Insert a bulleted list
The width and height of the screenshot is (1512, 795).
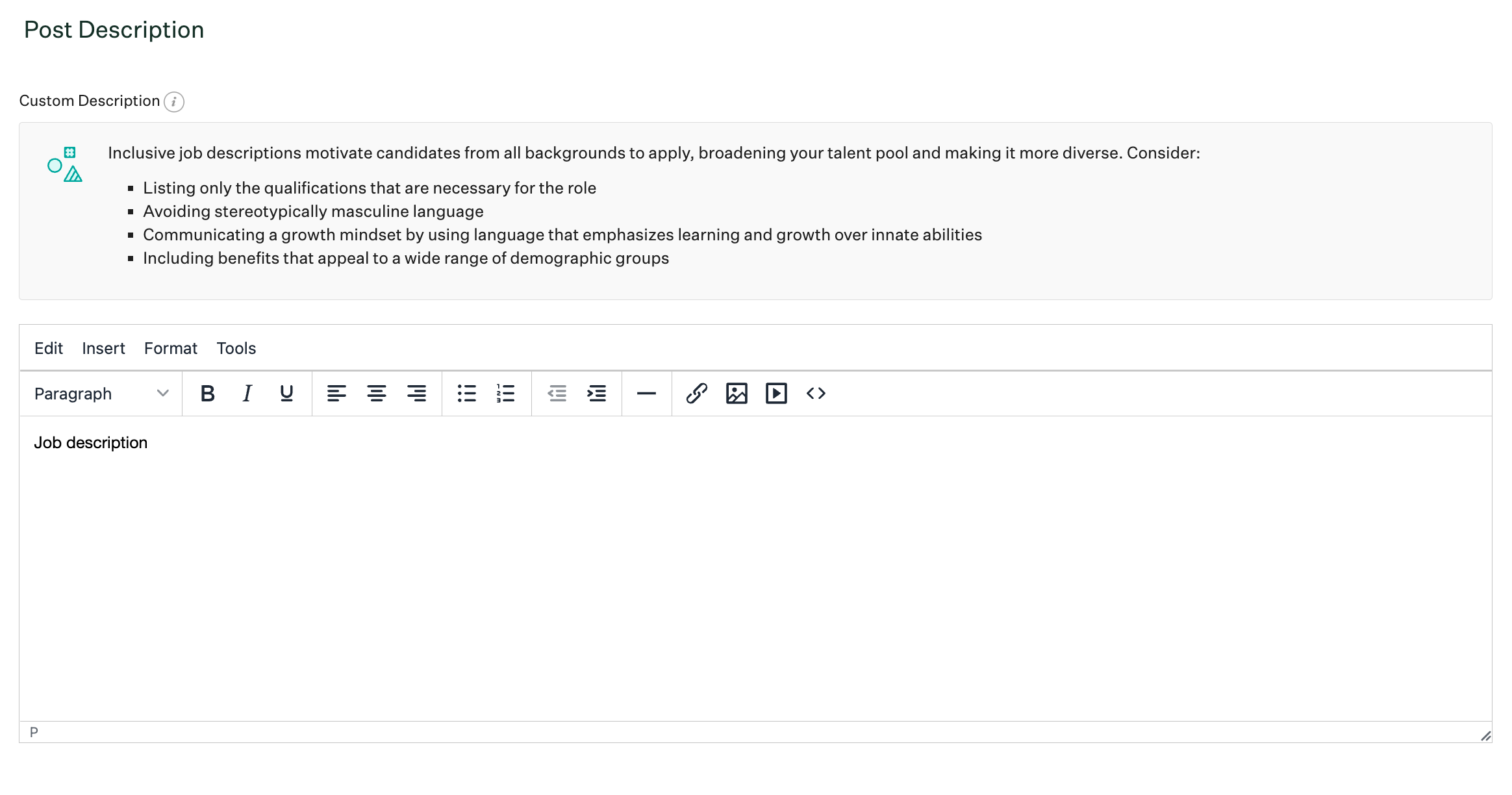click(467, 393)
